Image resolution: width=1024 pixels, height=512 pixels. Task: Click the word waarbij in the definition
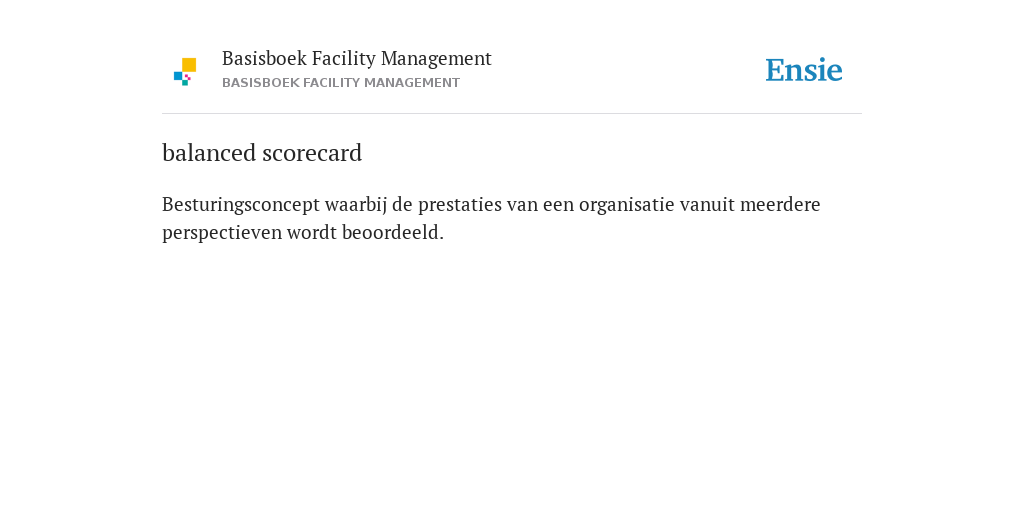(x=355, y=205)
